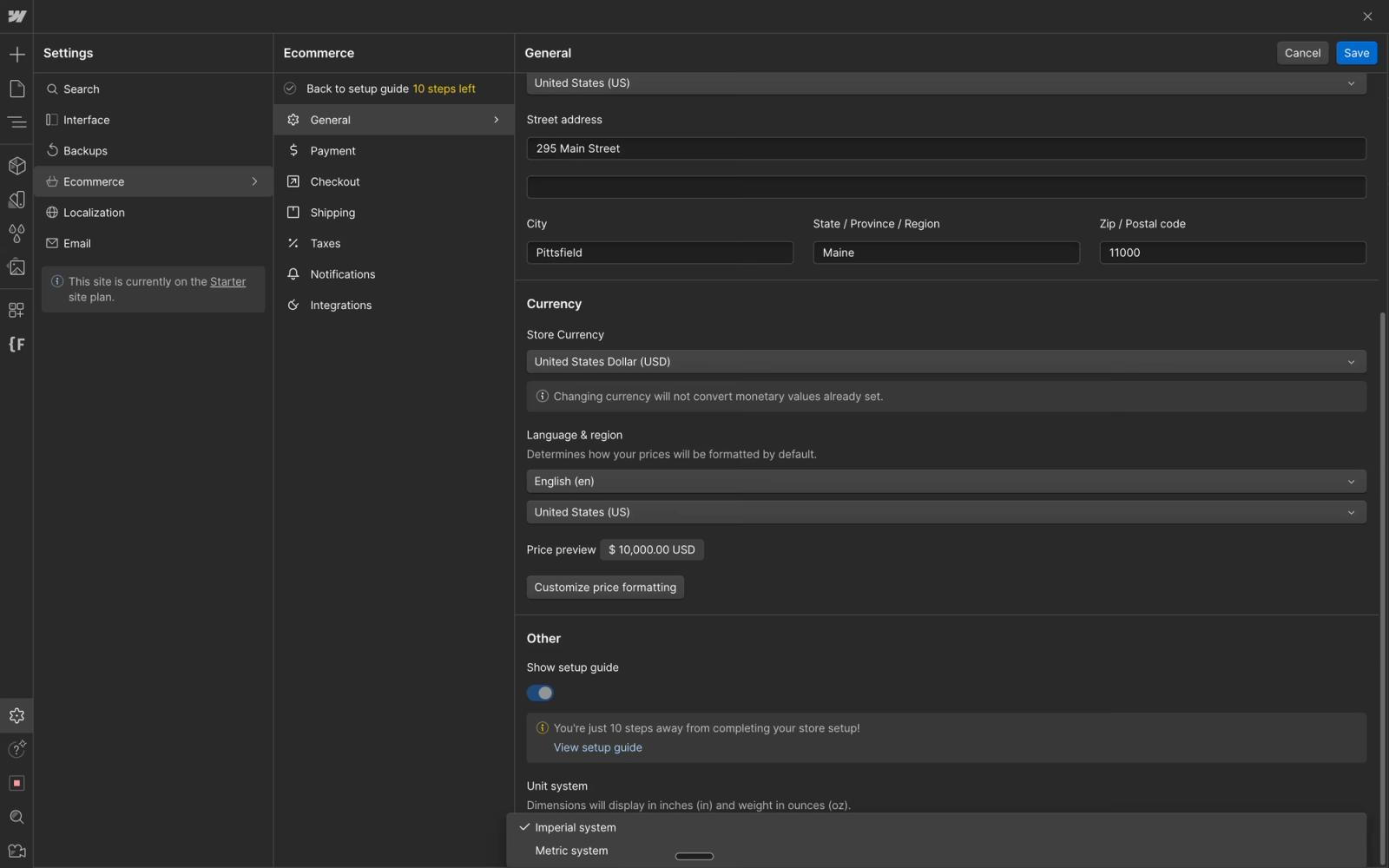Click the '$ 10,000.00 USD' price preview
This screenshot has height=868, width=1389.
pos(652,550)
